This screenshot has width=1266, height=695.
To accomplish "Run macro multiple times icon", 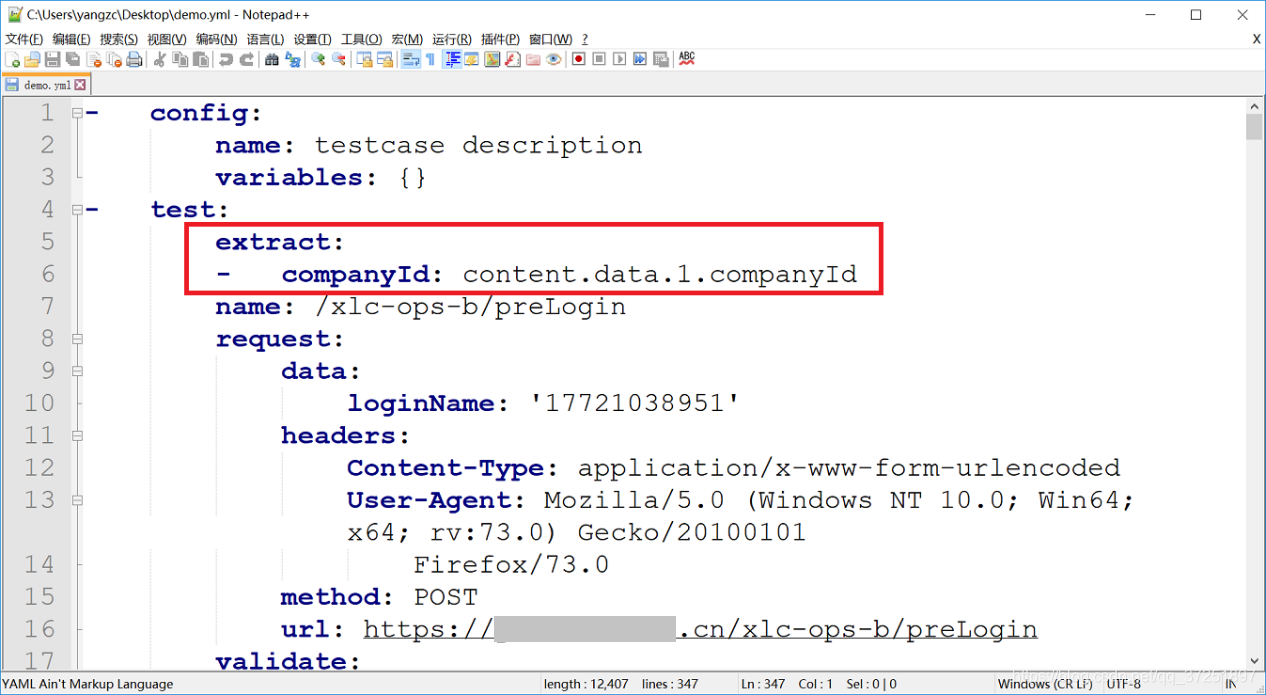I will pyautogui.click(x=640, y=60).
